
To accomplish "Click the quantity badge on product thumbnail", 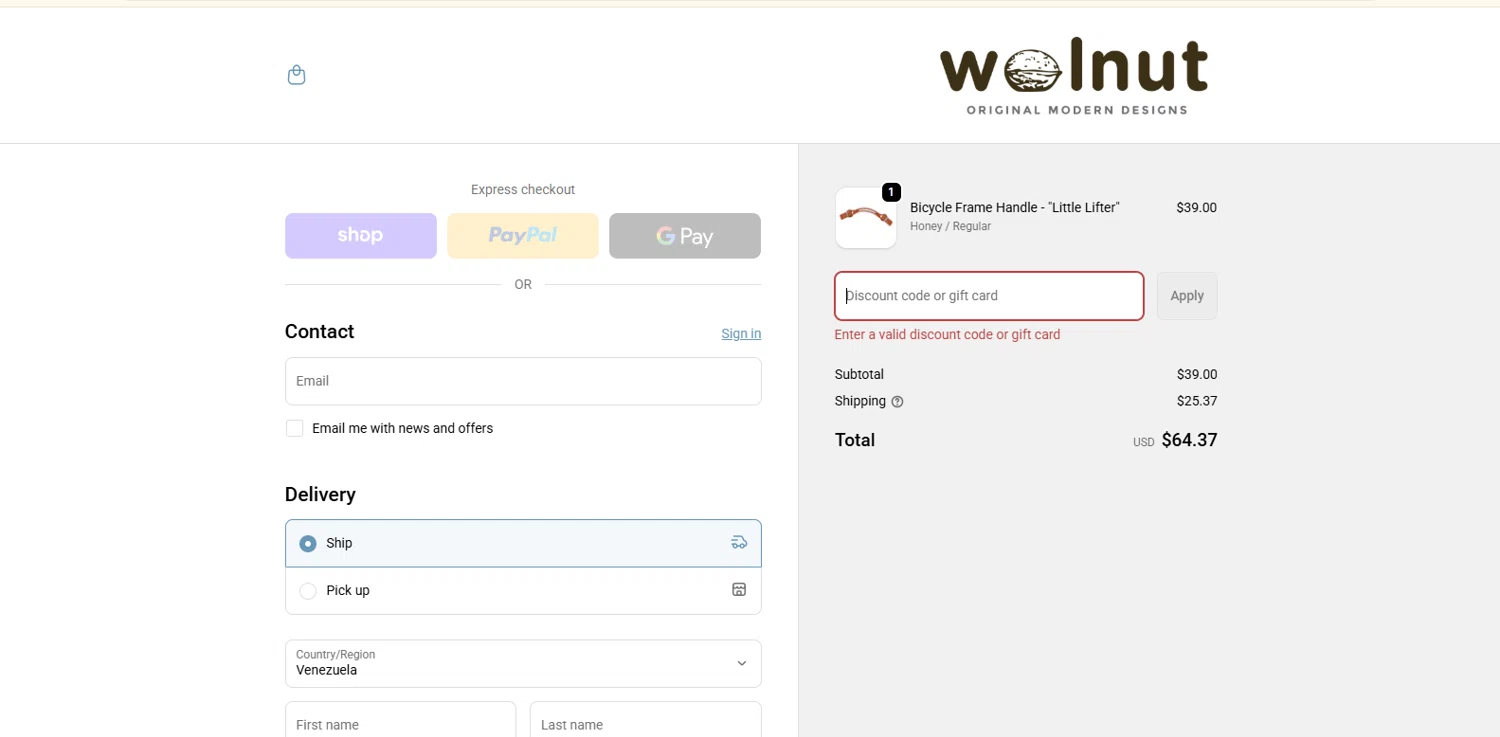I will point(891,192).
